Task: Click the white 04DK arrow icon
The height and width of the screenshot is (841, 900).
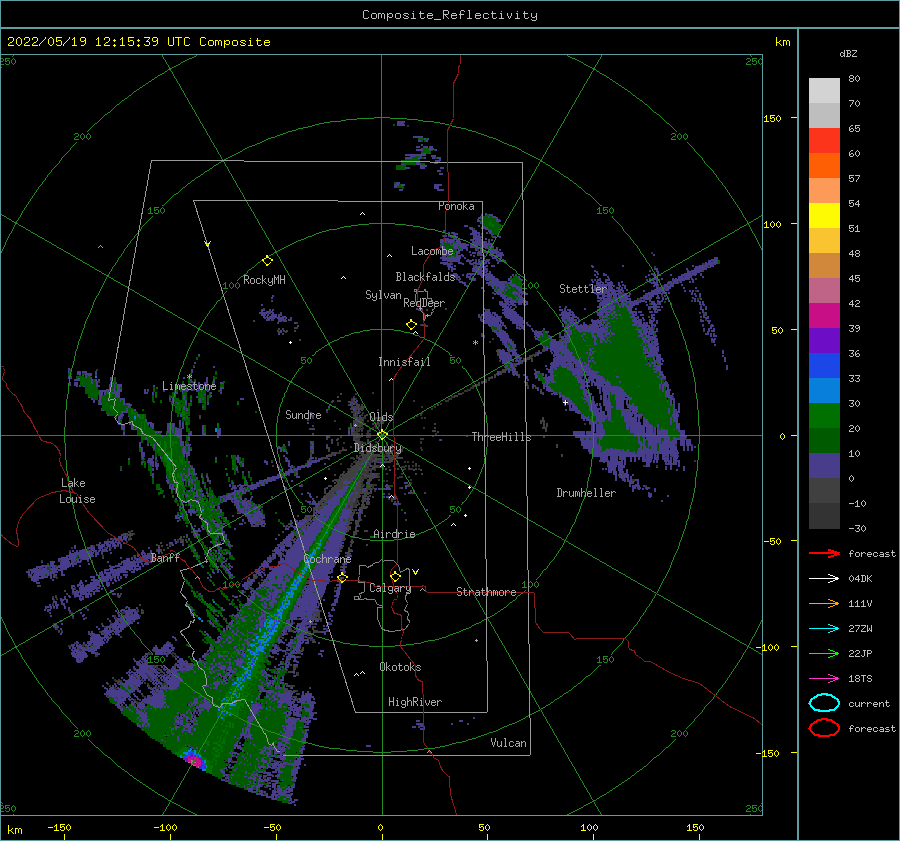Action: click(824, 579)
